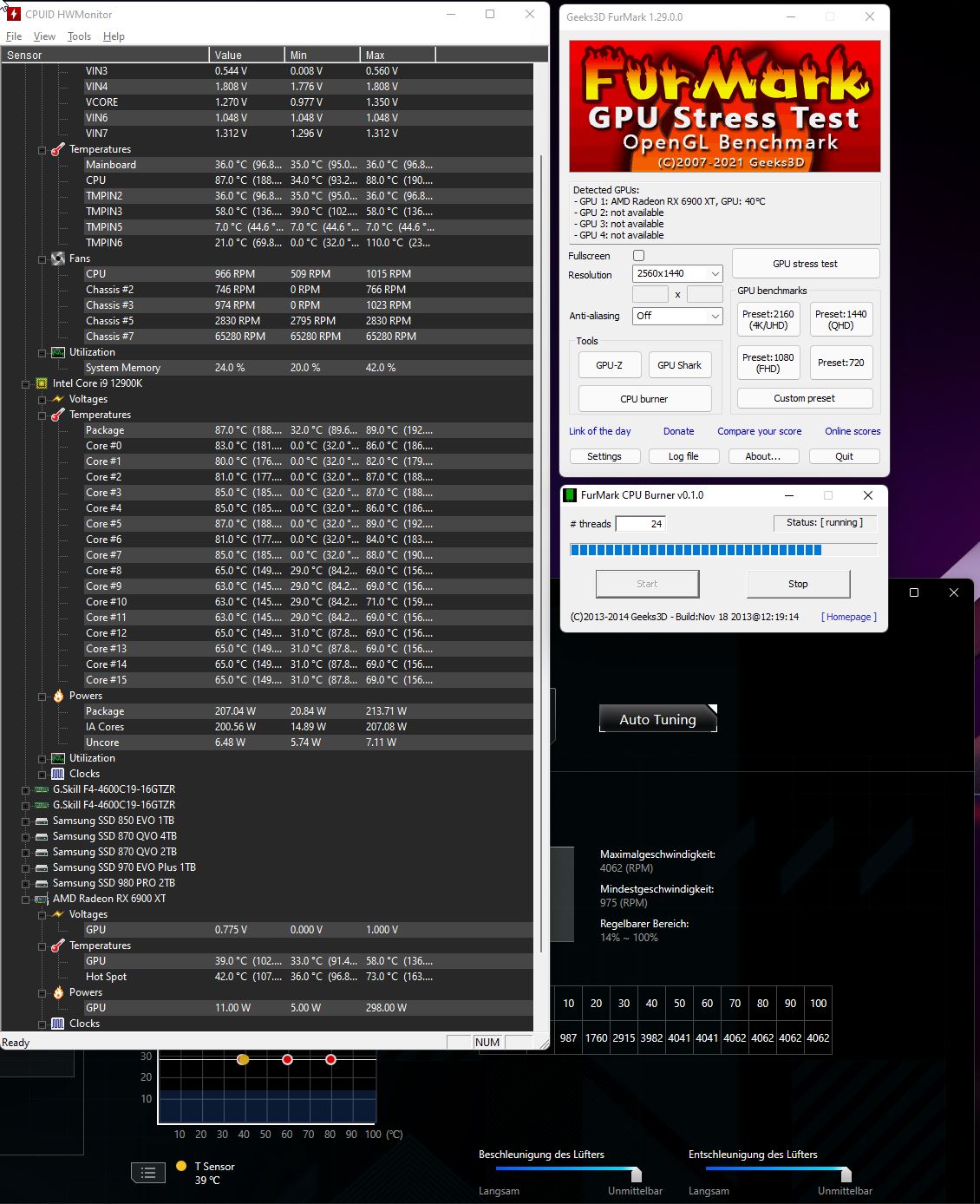Run Preset:2160 (4K/UHD) benchmark

[768, 320]
